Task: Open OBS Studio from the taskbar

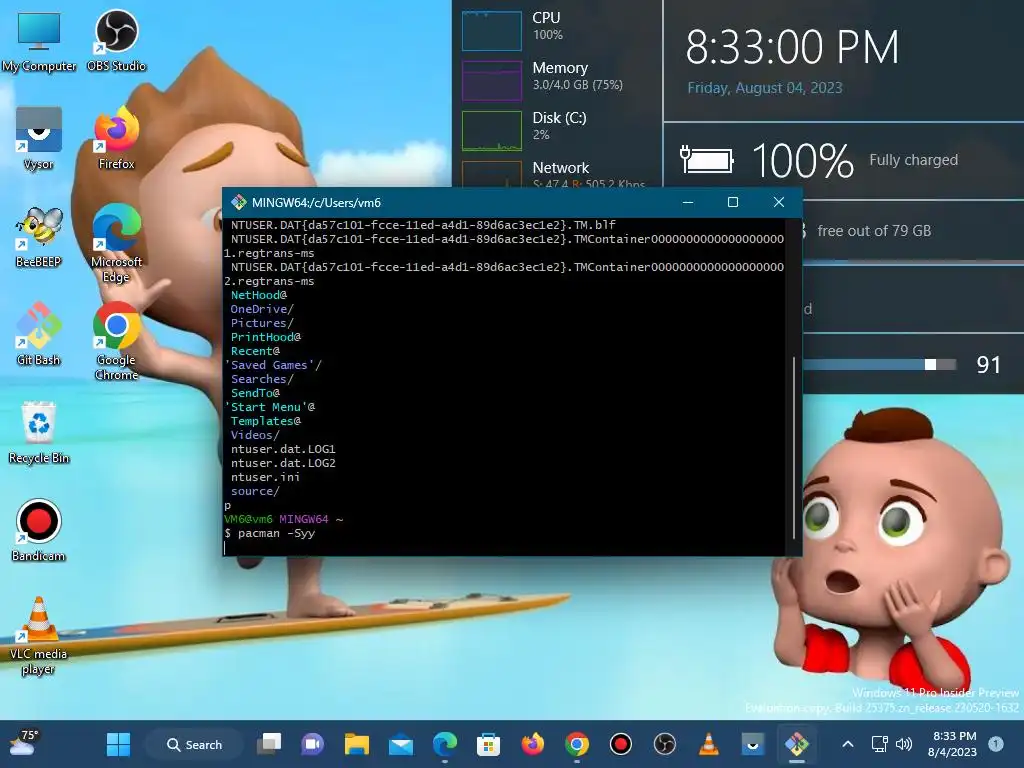Action: point(665,744)
